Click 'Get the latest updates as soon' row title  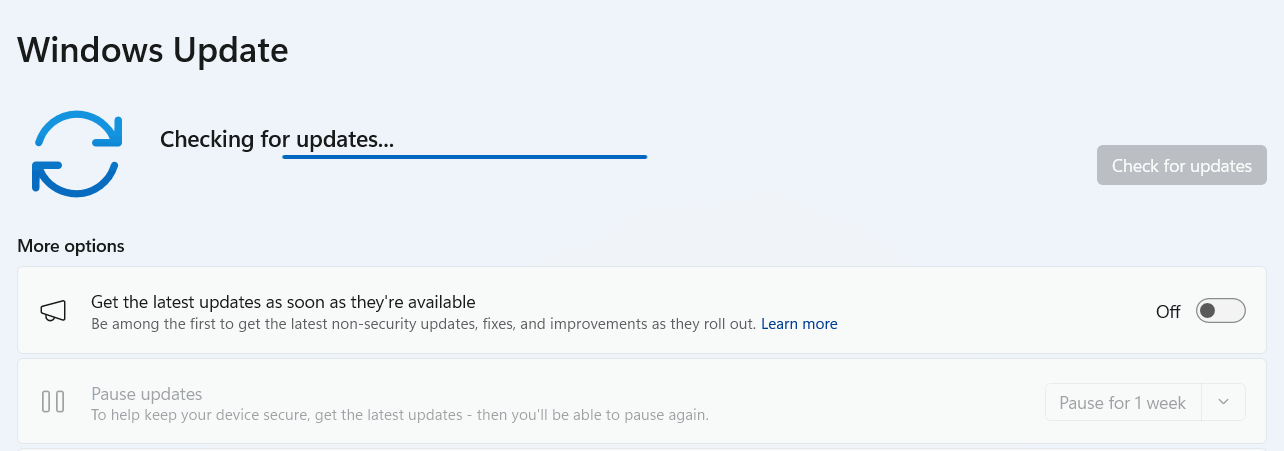(283, 301)
